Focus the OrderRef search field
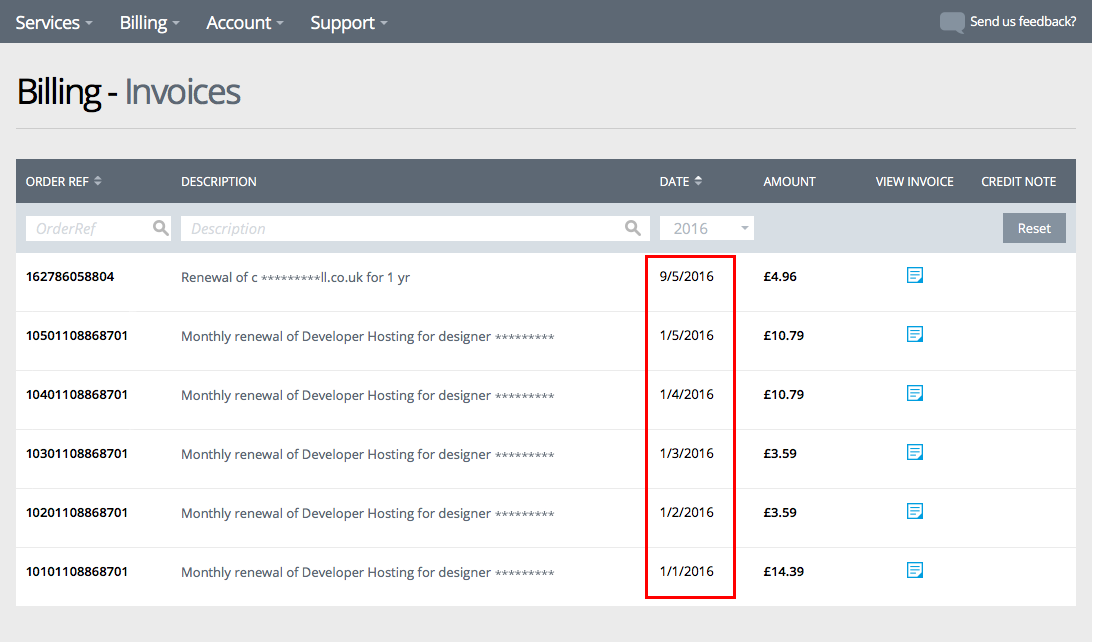 pyautogui.click(x=98, y=228)
